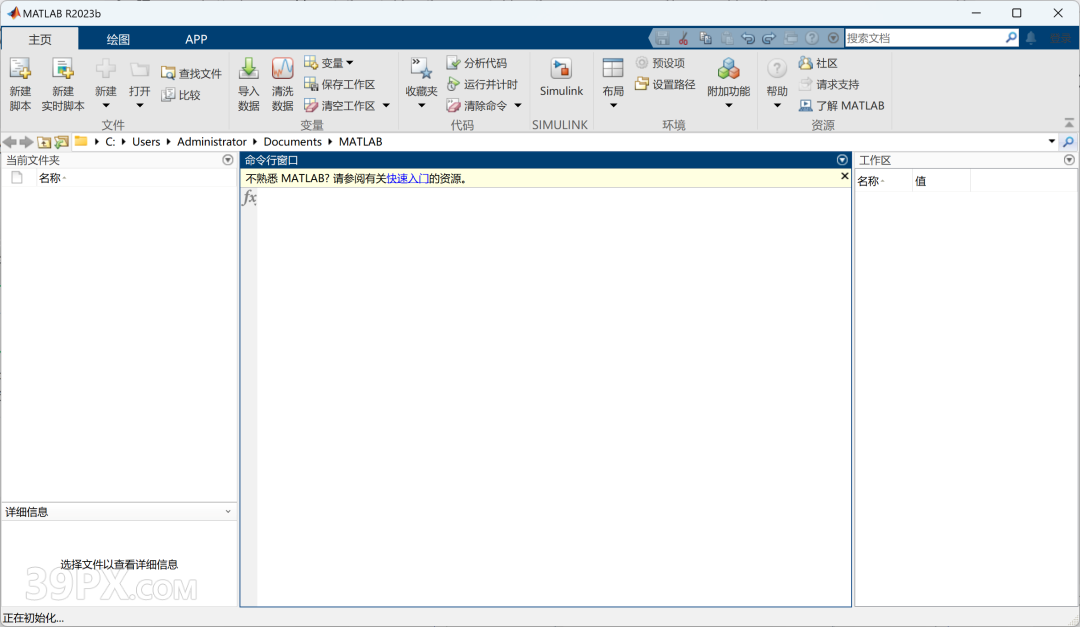Screen dimensions: 1080x627
Task: Click the 清洗数据 (Clean Data) icon
Action: (x=282, y=69)
